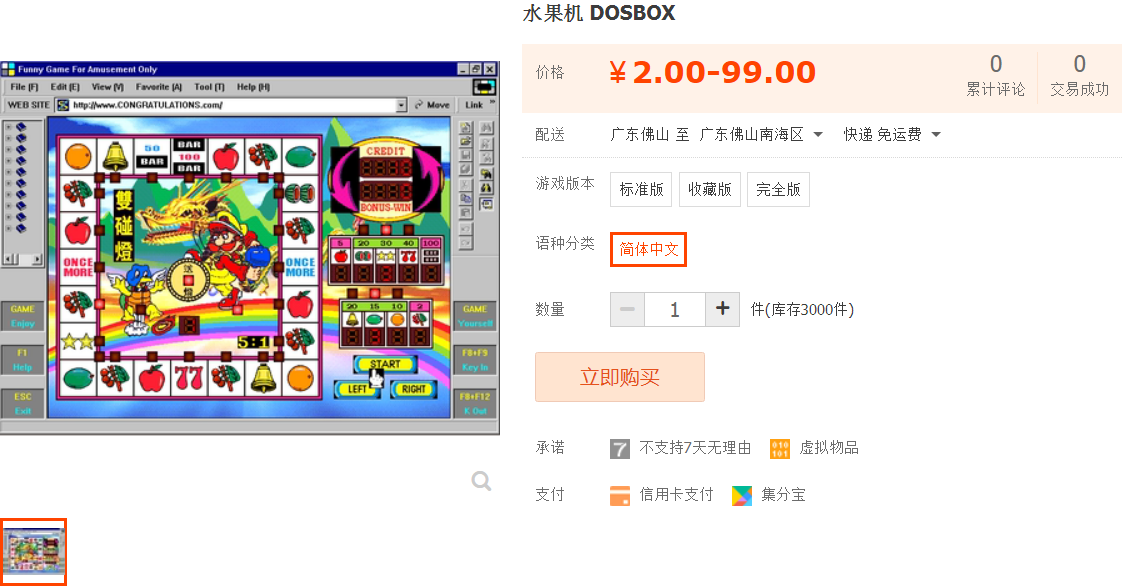Click the 广东佛山南海区 destination text
This screenshot has height=588, width=1124.
pos(751,135)
